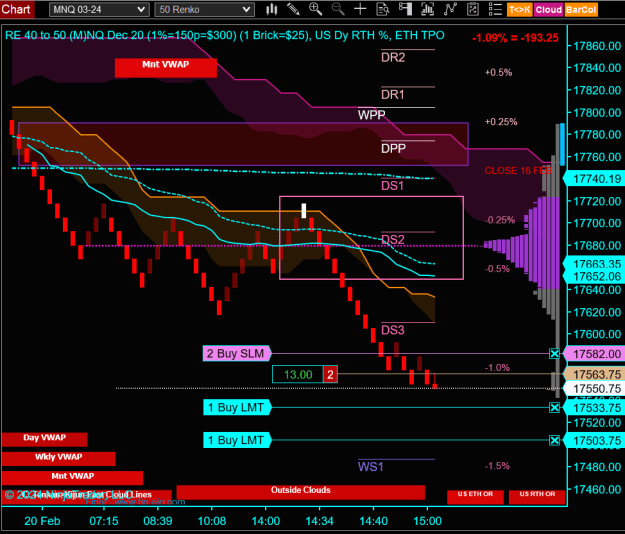Click the DR1 pivot label
Image resolution: width=625 pixels, height=534 pixels.
tap(393, 94)
